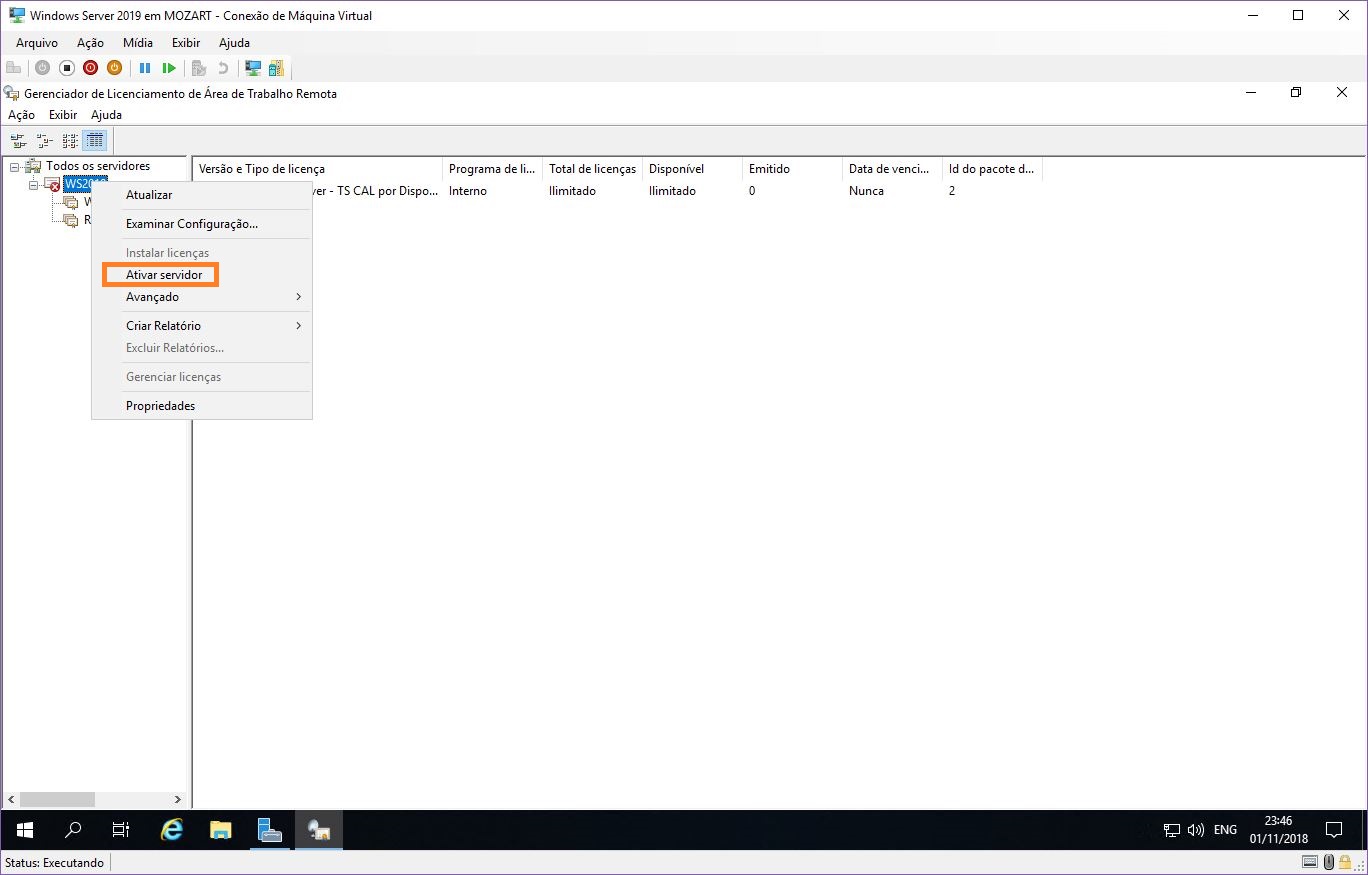Launch Internet Explorer from the taskbar

(x=172, y=829)
